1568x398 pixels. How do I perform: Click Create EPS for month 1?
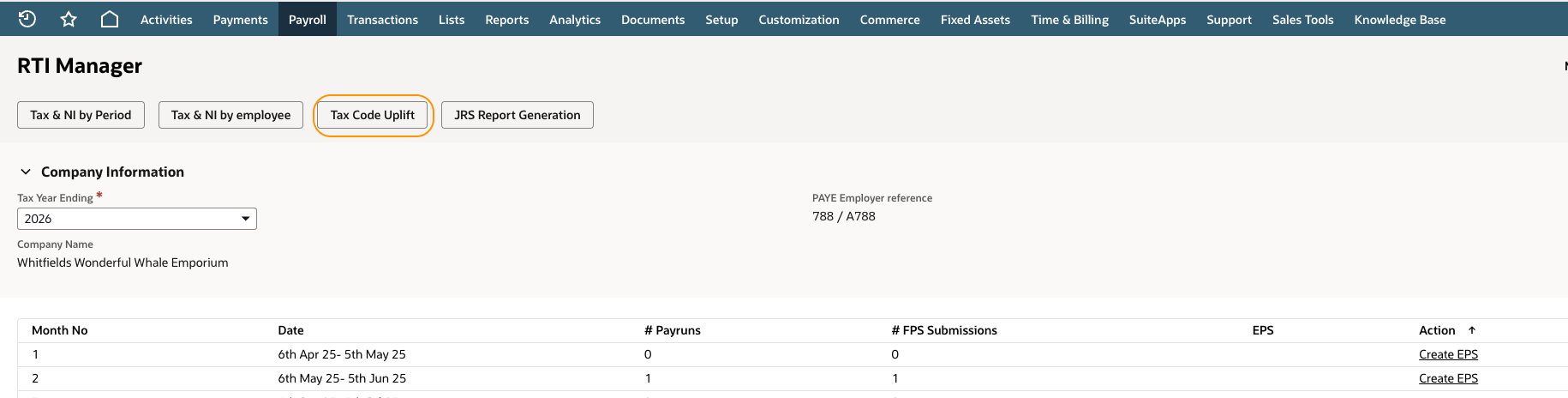[x=1448, y=354]
